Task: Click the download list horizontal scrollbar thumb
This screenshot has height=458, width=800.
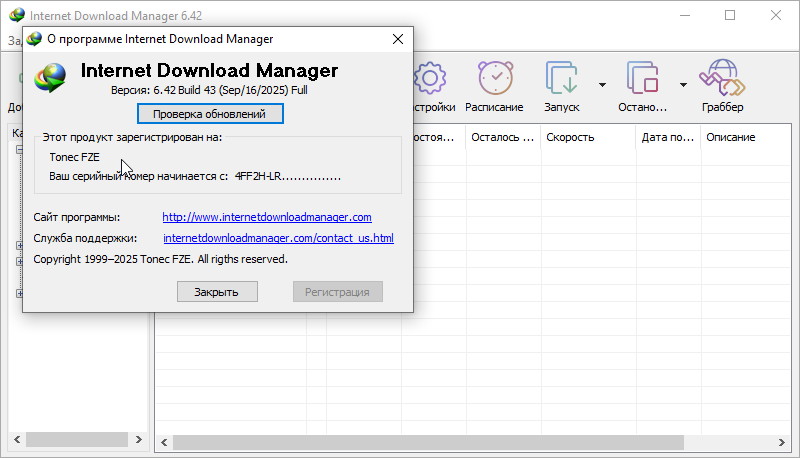Action: [x=428, y=443]
